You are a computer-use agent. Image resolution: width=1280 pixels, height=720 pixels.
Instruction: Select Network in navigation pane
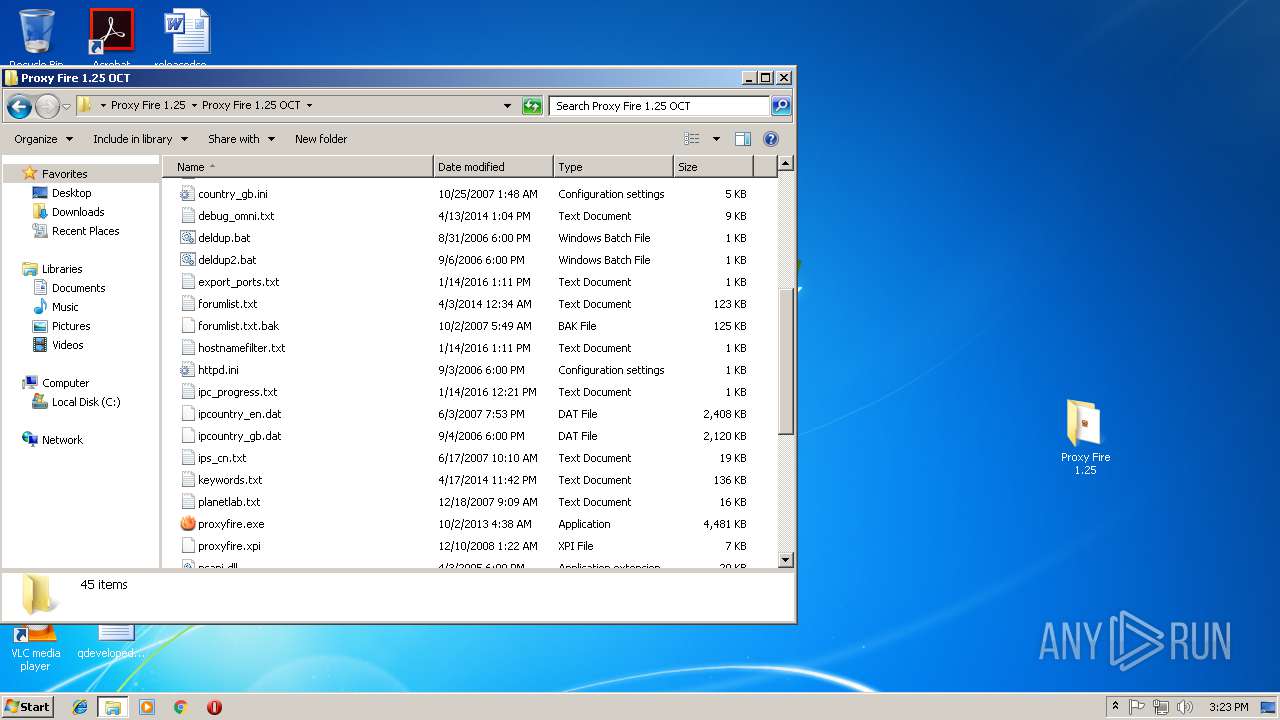pyautogui.click(x=62, y=440)
